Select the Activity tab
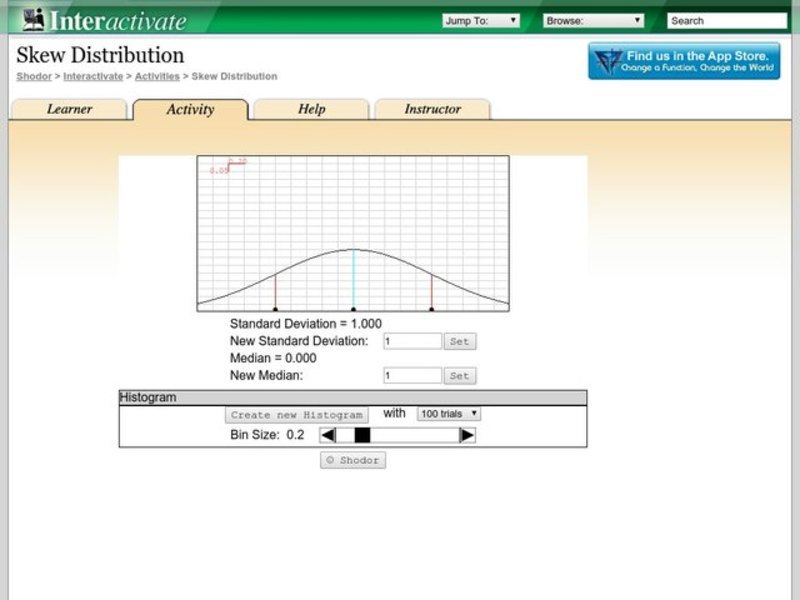This screenshot has height=600, width=800. [190, 110]
